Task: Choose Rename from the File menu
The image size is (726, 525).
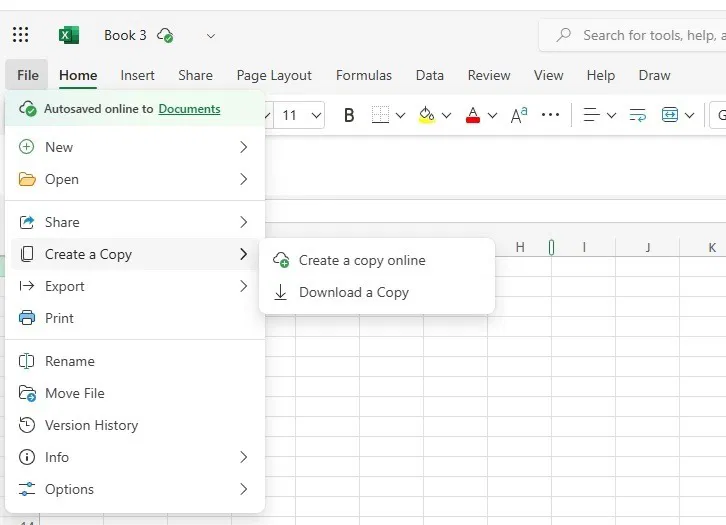Action: coord(134,361)
